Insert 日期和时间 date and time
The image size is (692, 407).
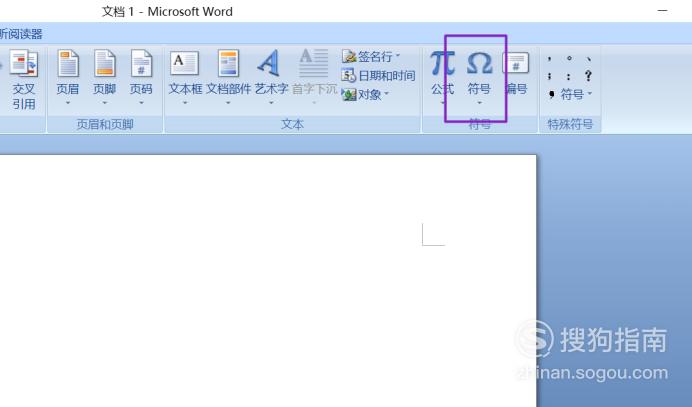(x=379, y=75)
